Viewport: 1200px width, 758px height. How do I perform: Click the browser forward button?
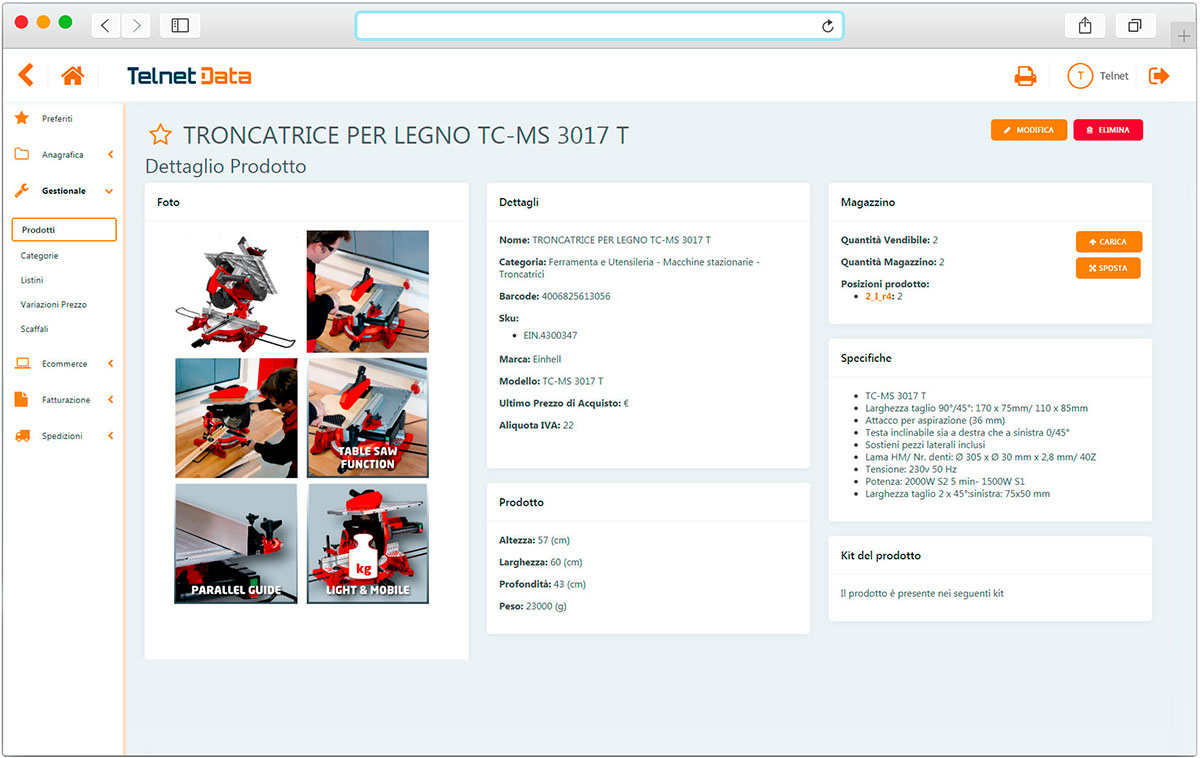[x=136, y=26]
